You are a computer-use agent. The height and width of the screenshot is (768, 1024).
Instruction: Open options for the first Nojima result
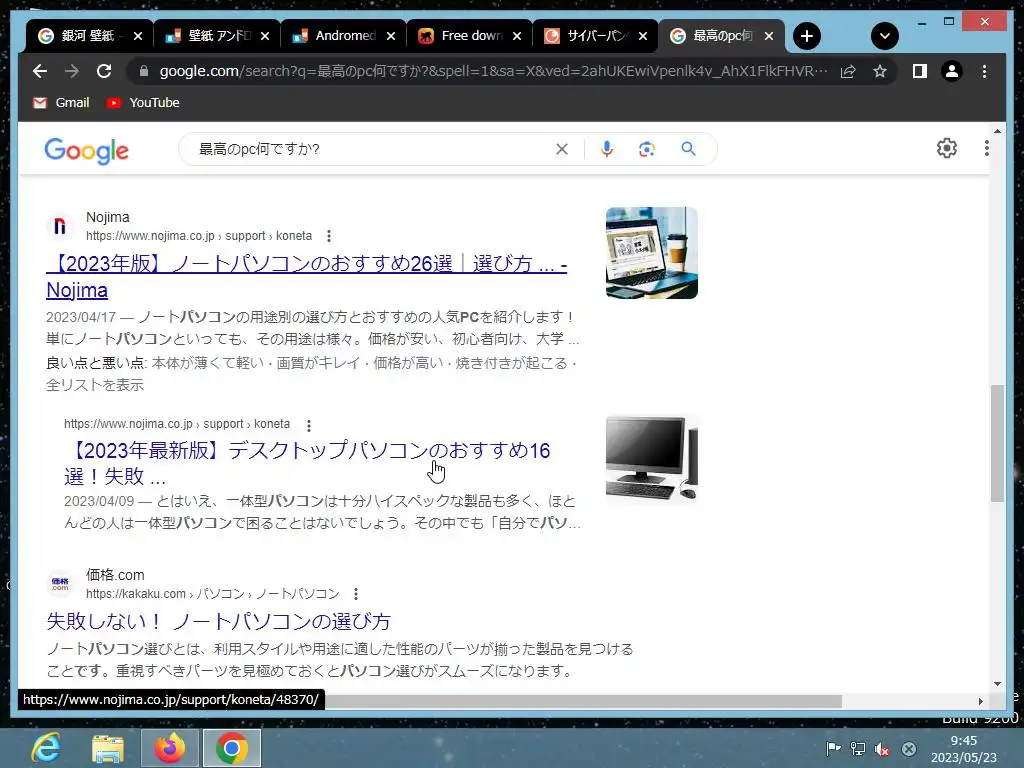328,236
